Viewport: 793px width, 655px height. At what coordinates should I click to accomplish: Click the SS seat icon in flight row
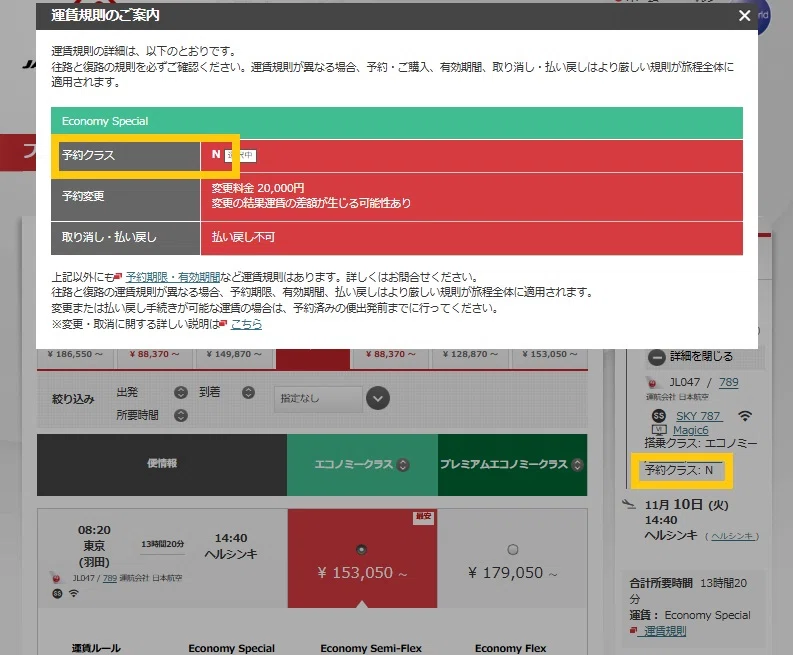tap(57, 593)
